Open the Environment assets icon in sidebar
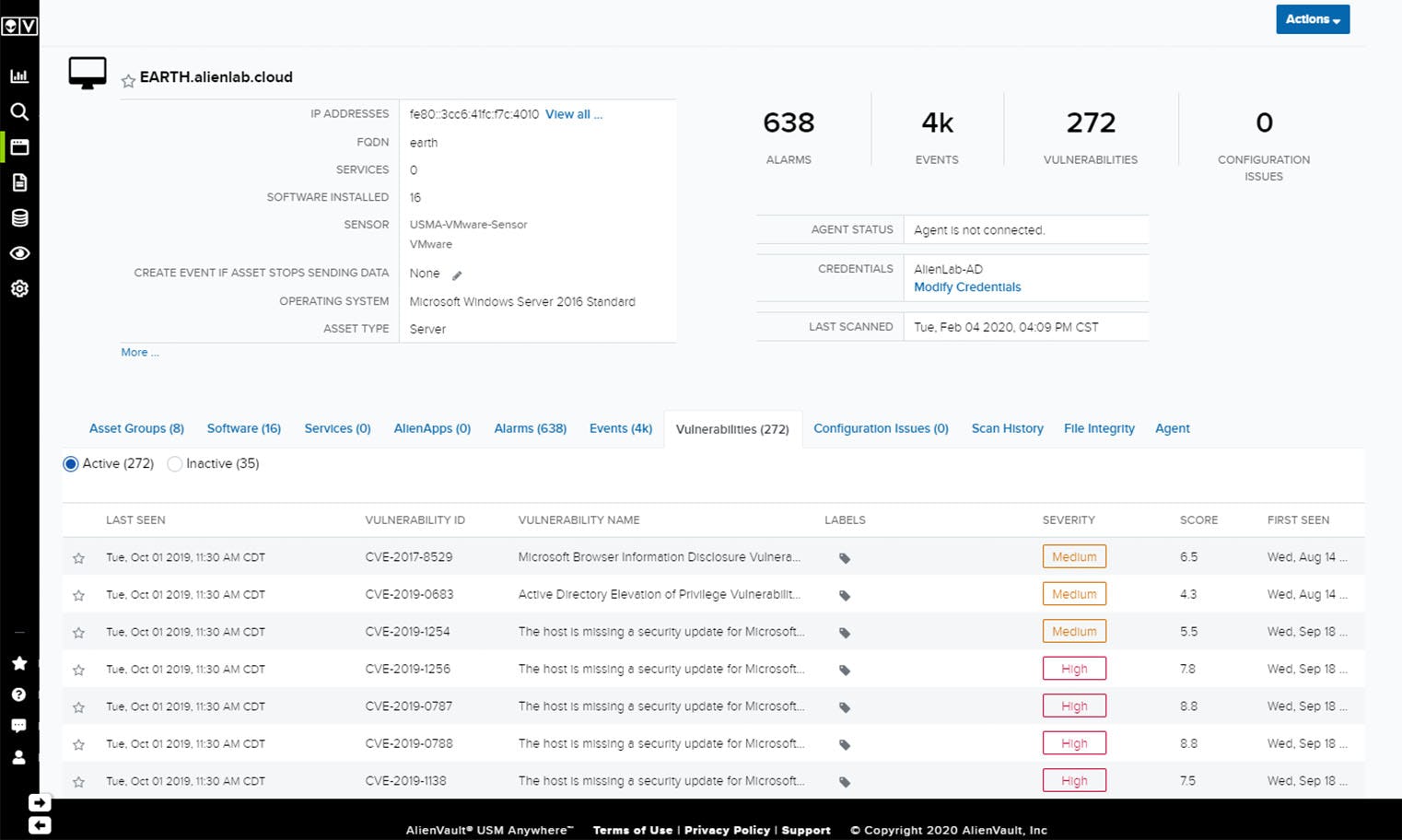The width and height of the screenshot is (1402, 840). click(x=19, y=147)
